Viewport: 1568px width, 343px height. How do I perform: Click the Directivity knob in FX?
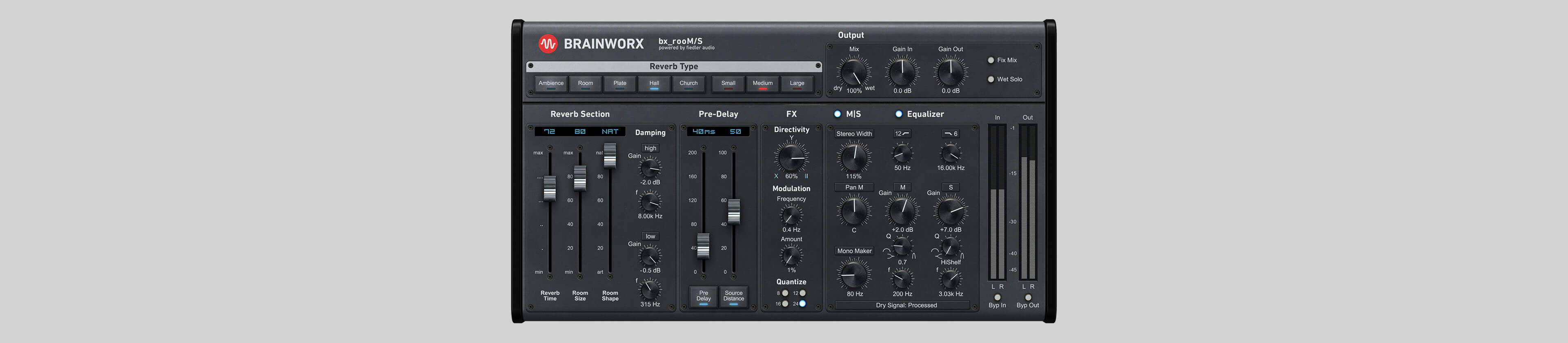click(791, 157)
